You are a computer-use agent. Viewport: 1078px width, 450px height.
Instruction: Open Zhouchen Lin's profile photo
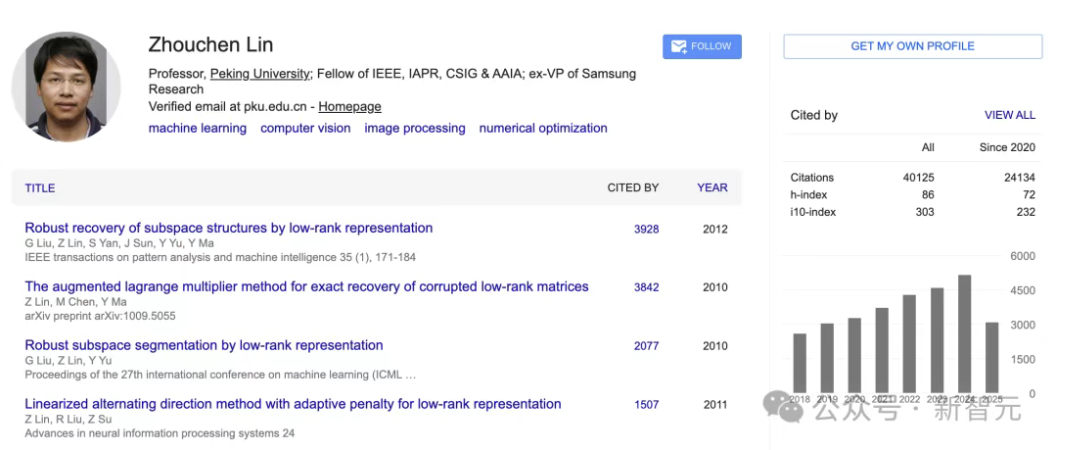tap(66, 86)
